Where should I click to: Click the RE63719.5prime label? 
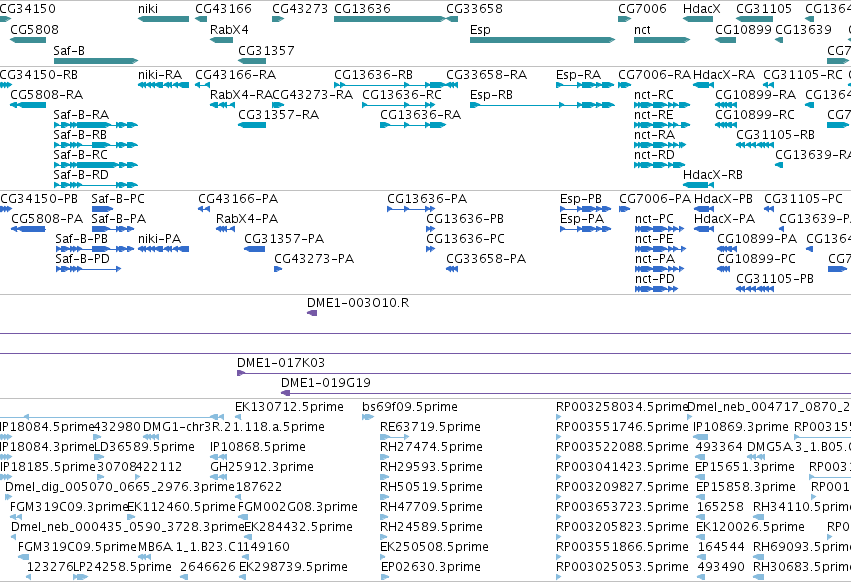coord(430,427)
